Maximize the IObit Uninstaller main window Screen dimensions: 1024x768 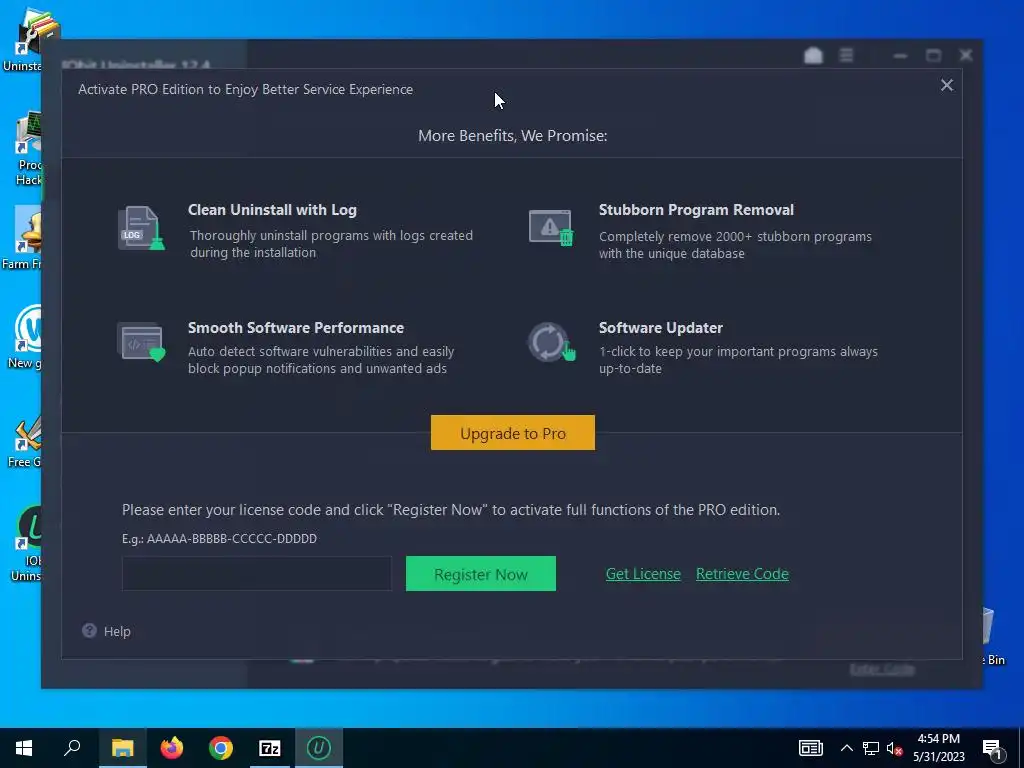pos(933,56)
